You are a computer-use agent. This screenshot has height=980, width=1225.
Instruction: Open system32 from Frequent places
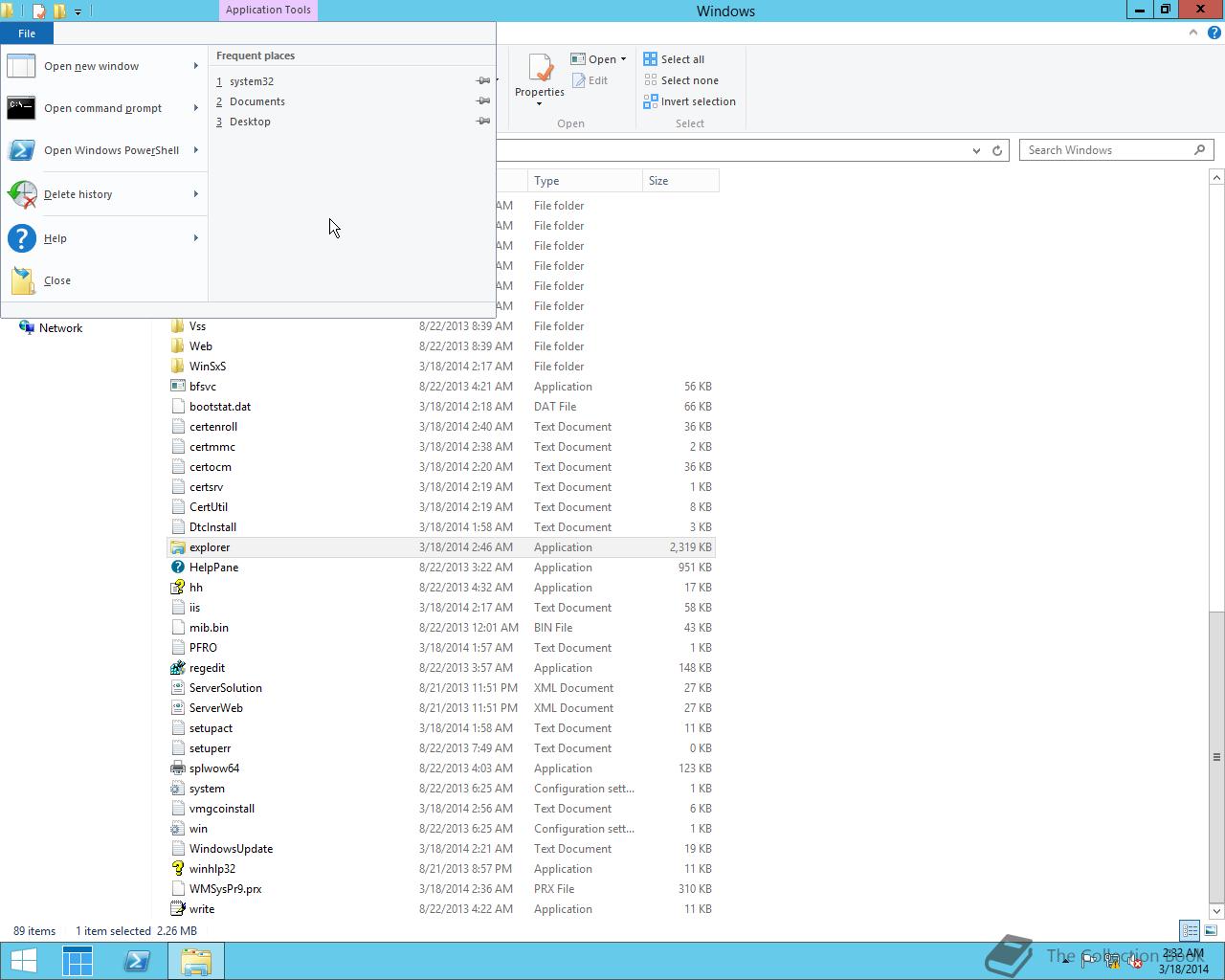pos(252,81)
